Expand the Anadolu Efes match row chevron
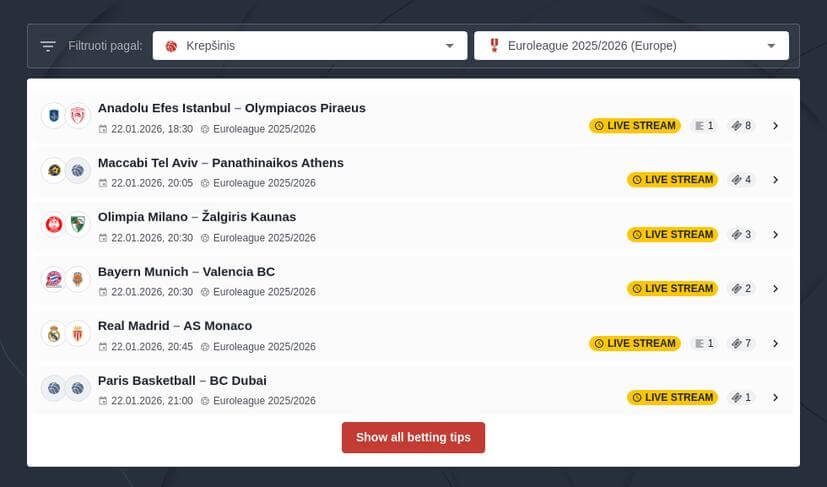This screenshot has width=827, height=487. tap(775, 126)
